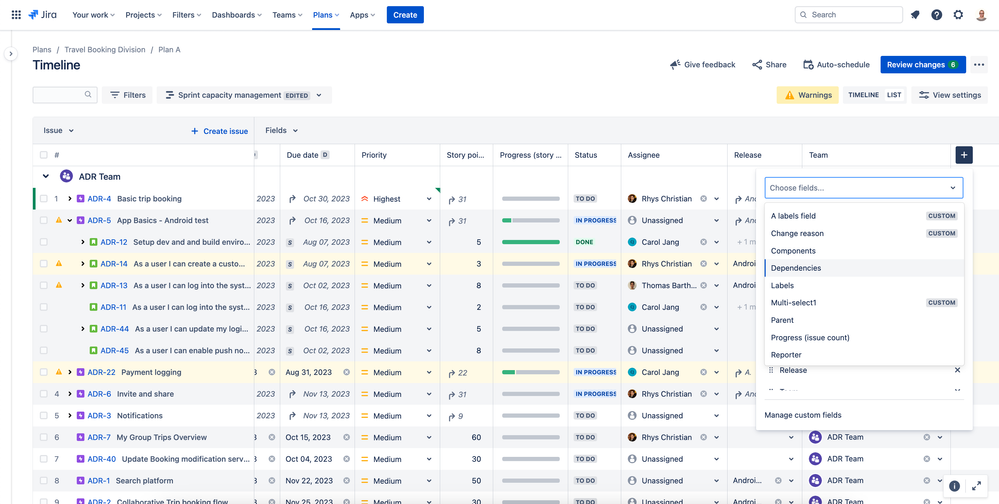Tick the checkbox for ADR-12 row
Viewport: 999px width, 504px height.
pos(44,242)
